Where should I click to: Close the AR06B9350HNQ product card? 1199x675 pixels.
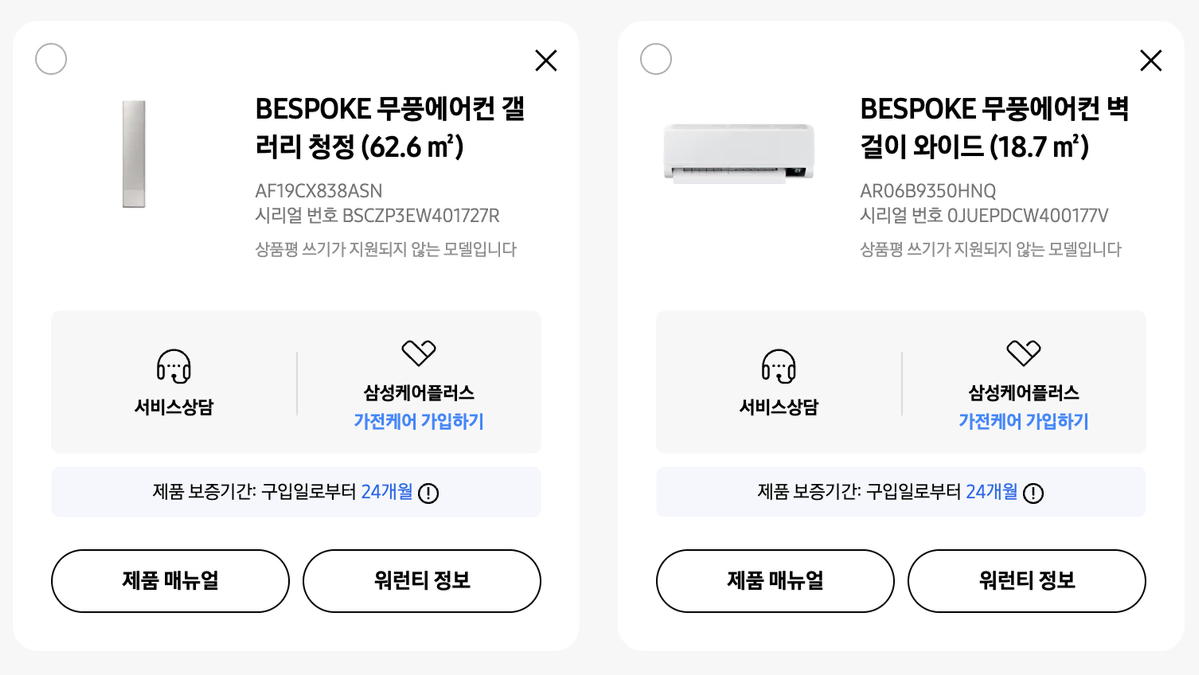[1151, 60]
